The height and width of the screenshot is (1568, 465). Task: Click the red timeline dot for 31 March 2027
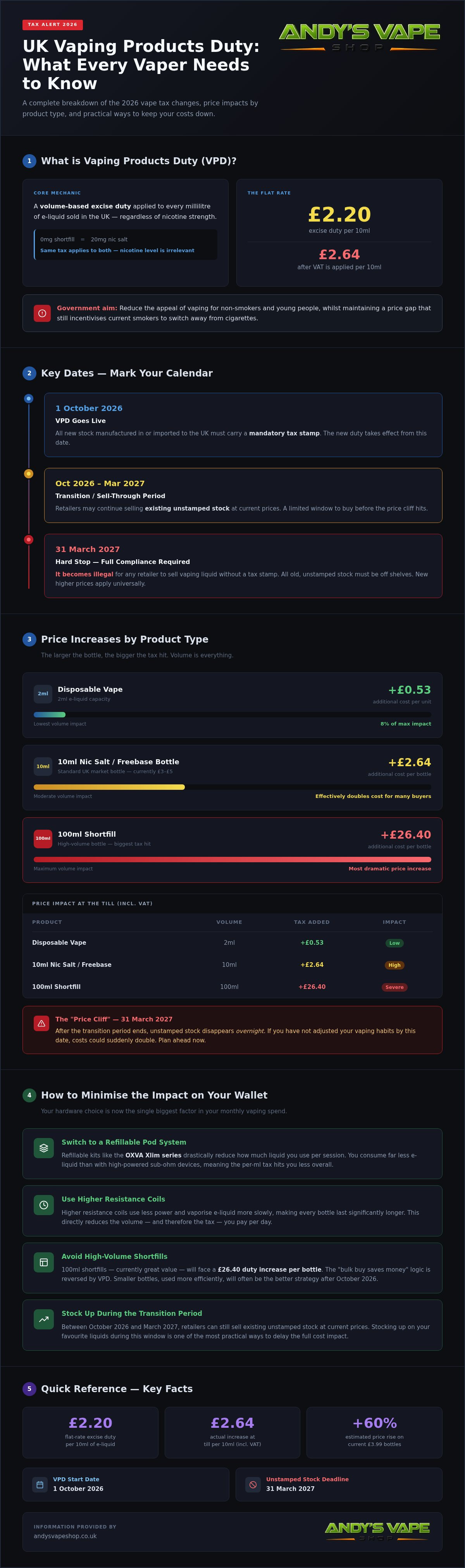pyautogui.click(x=29, y=539)
